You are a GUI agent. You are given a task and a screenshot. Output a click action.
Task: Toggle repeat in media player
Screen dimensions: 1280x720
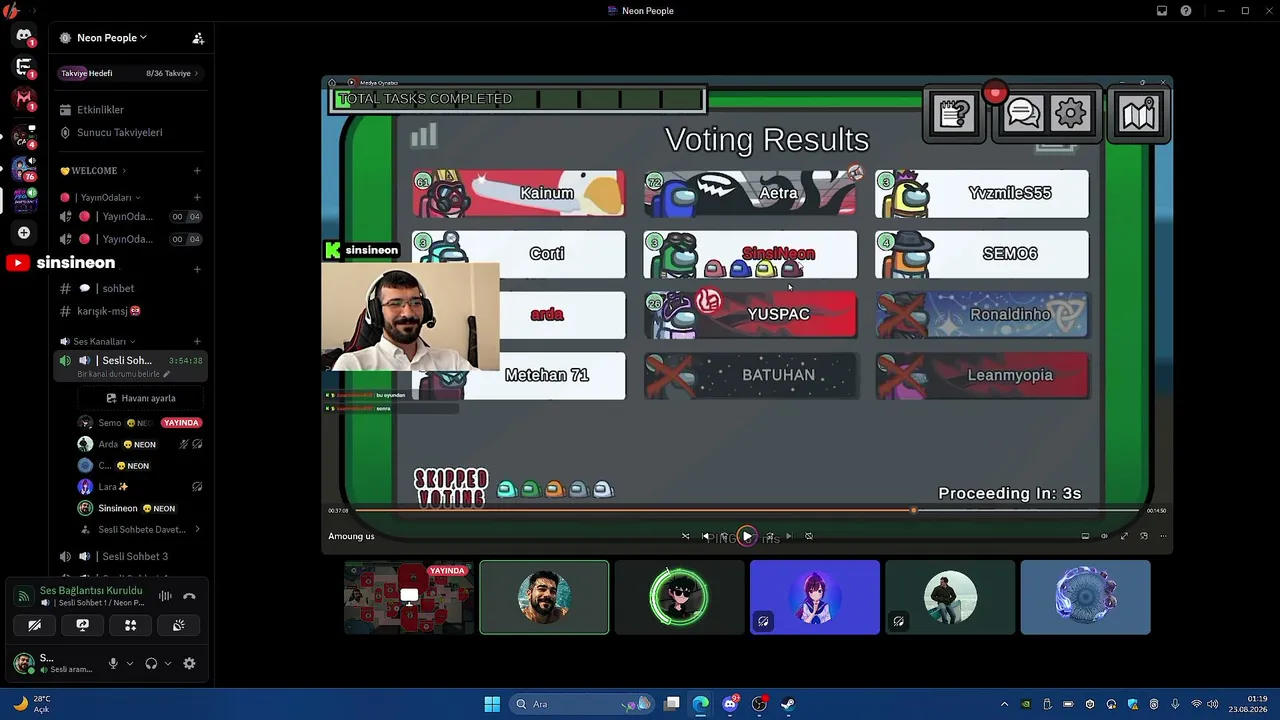[x=809, y=536]
